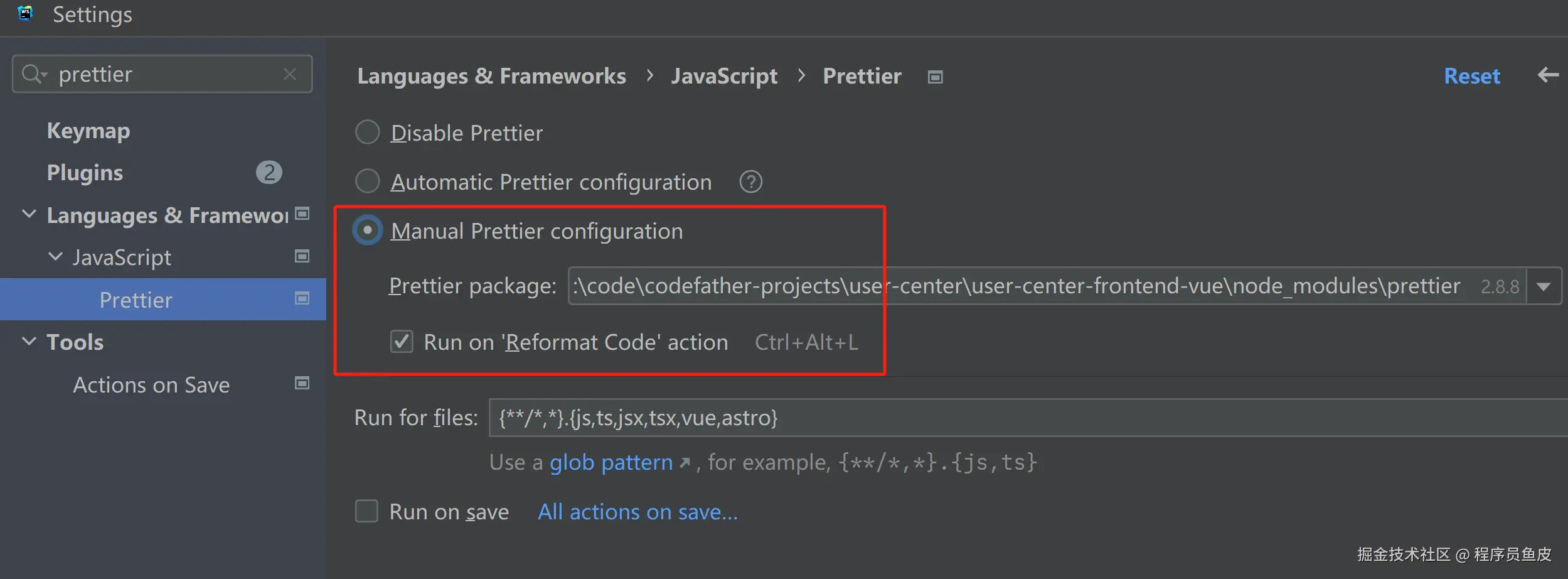Screen dimensions: 1568x579
Task: Clear the prettier search text
Action: tap(290, 74)
